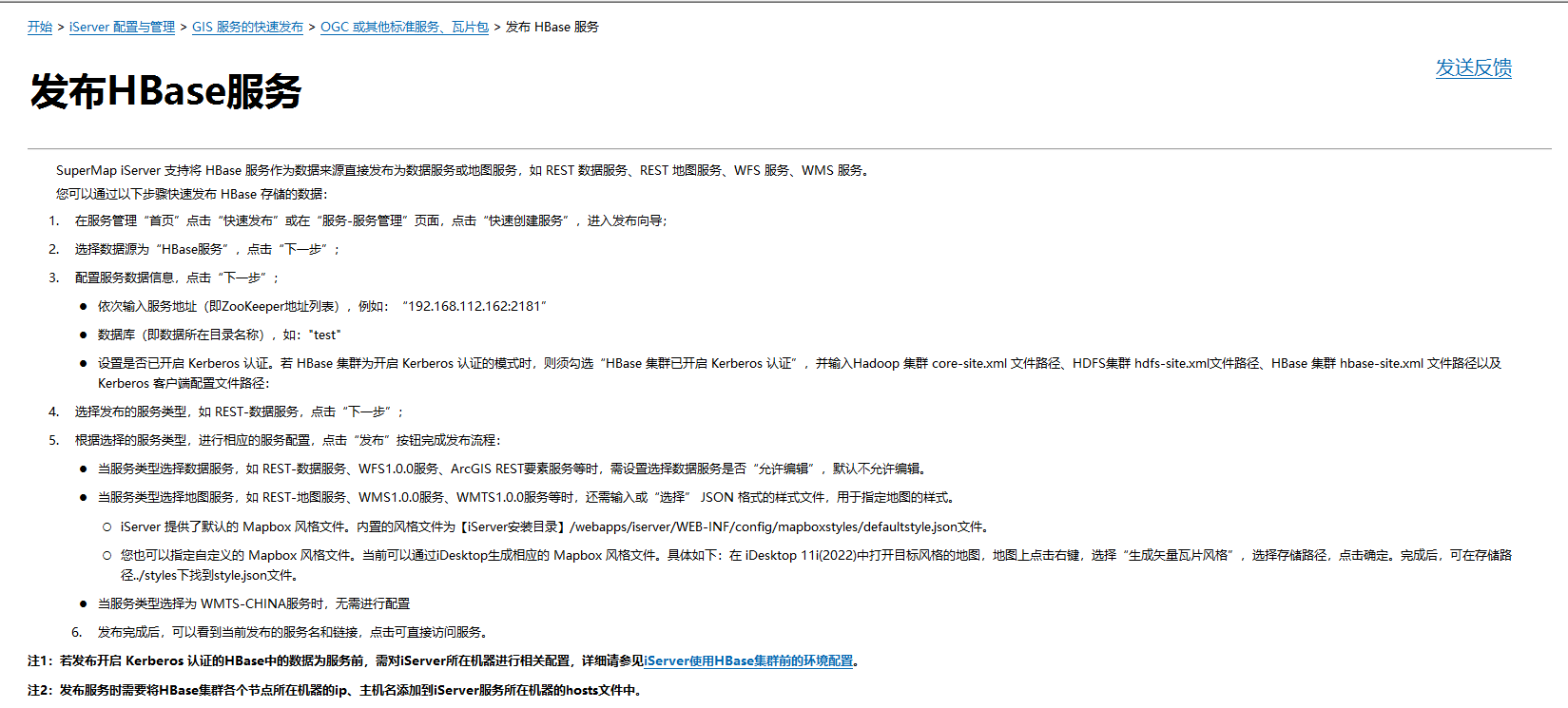Click step 5 根据选择的服务类型 text
Image resolution: width=1568 pixels, height=708 pixels.
coord(287,440)
